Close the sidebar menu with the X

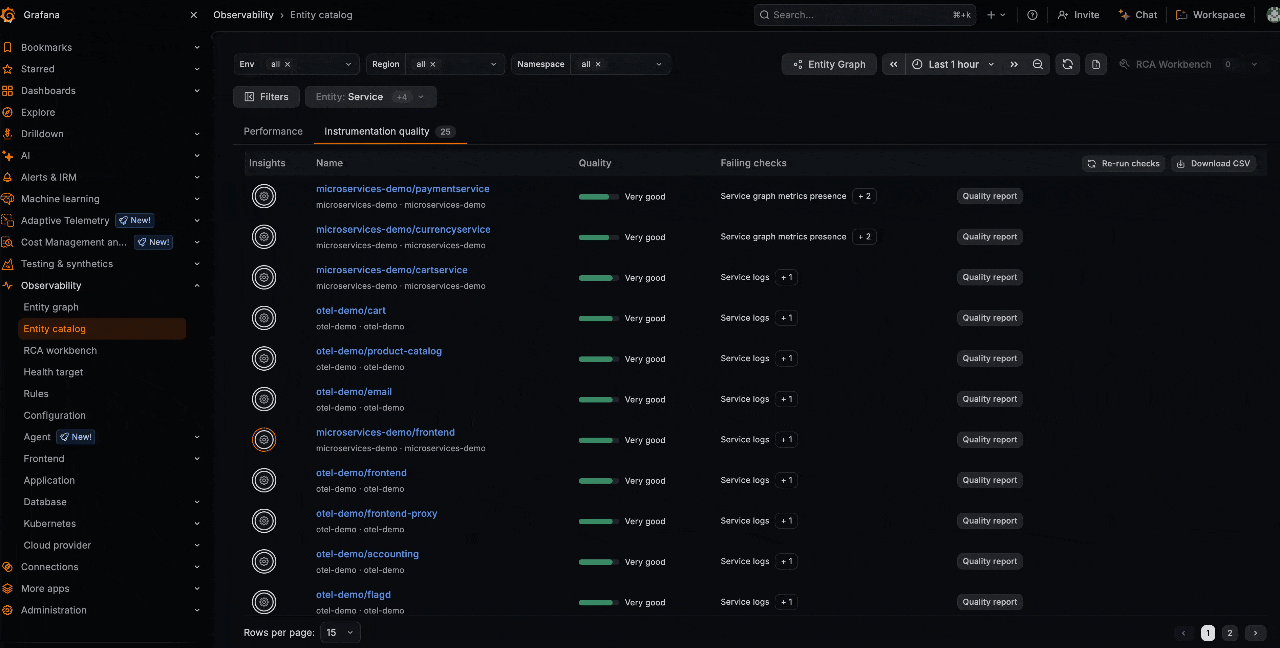click(194, 15)
